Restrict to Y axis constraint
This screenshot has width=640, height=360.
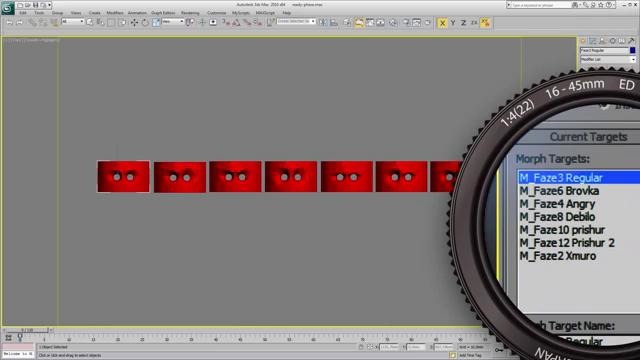pyautogui.click(x=453, y=23)
